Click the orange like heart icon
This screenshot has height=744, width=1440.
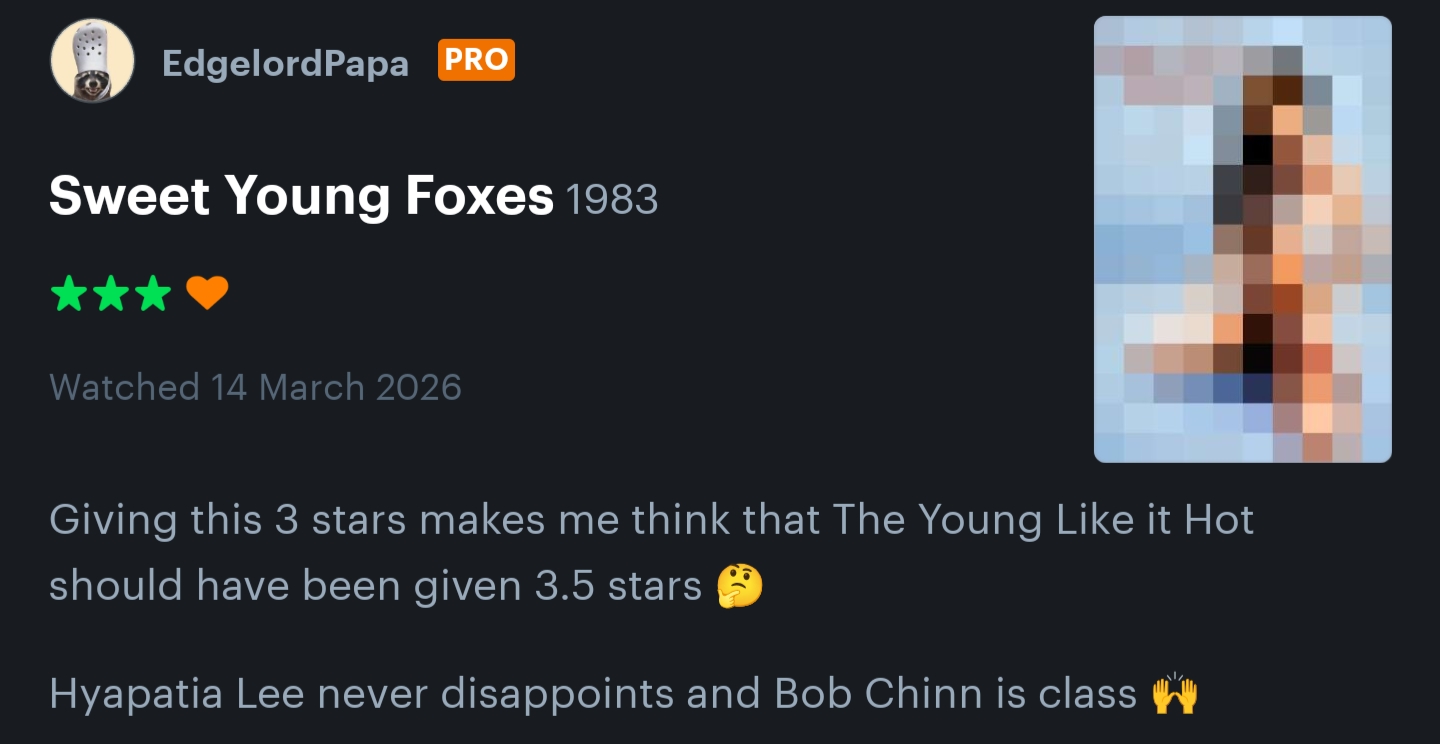(208, 293)
